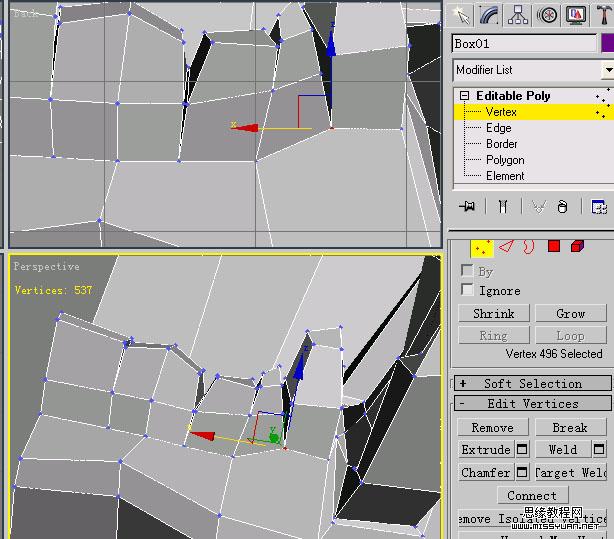Open the Motion command panel tab

pos(547,15)
